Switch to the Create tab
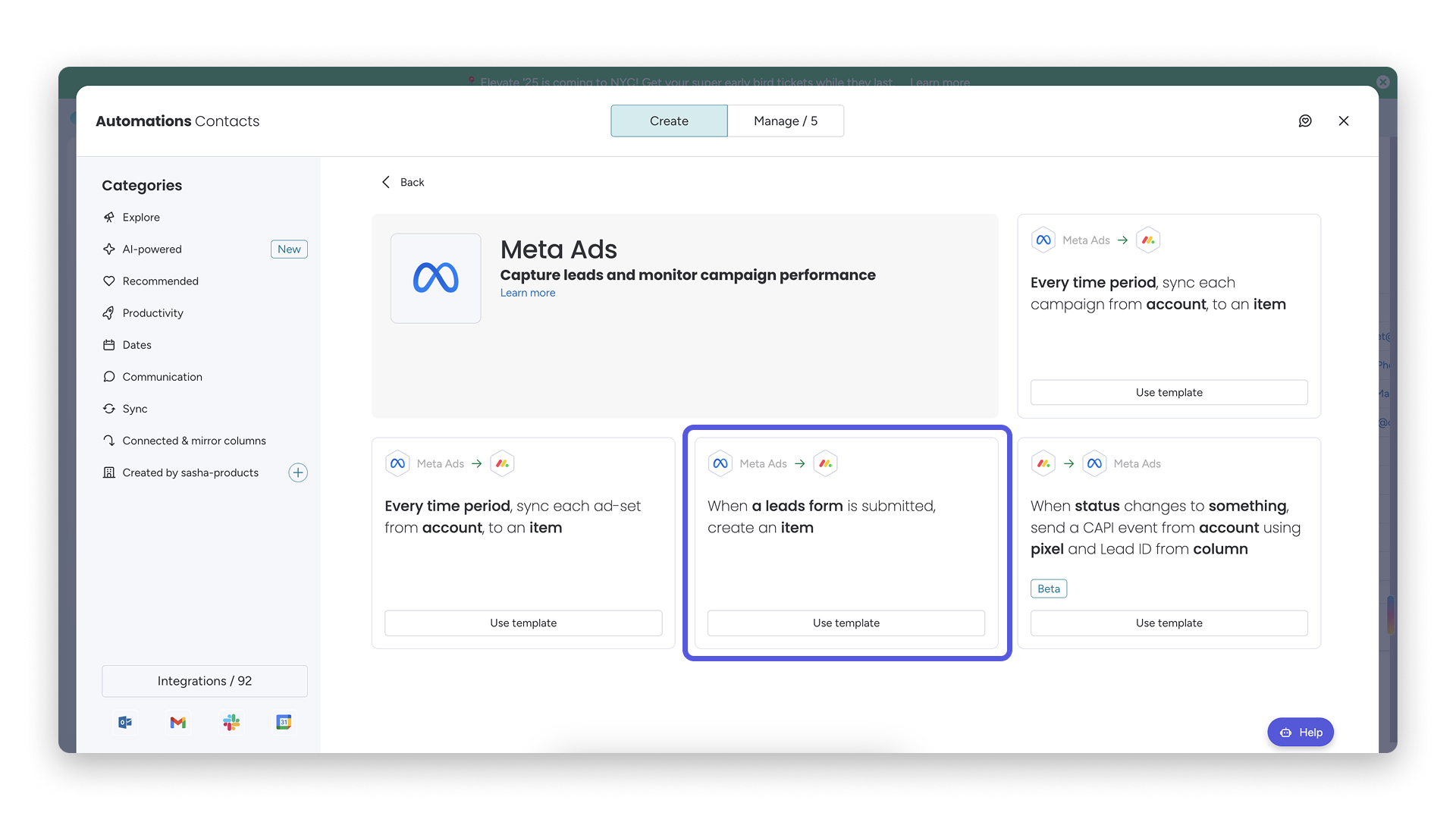Screen dimensions: 1456x819 click(x=669, y=121)
